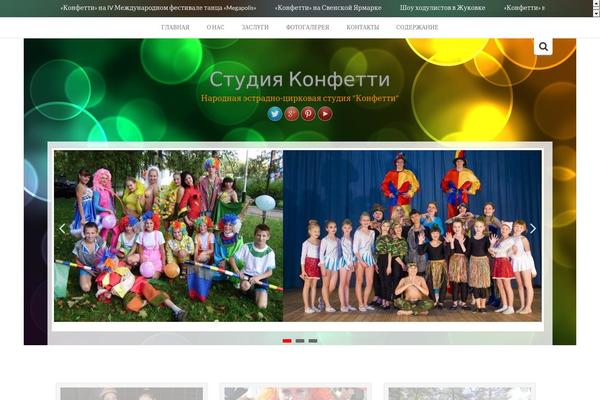Open the YouTube social icon
The height and width of the screenshot is (400, 600).
tap(325, 114)
